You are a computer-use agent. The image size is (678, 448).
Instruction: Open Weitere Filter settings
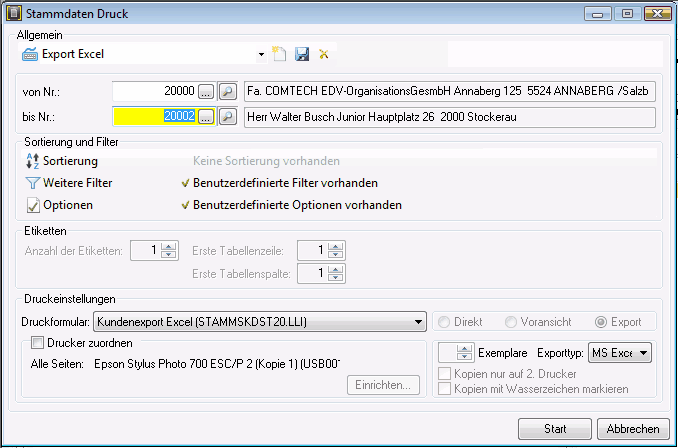click(x=77, y=183)
